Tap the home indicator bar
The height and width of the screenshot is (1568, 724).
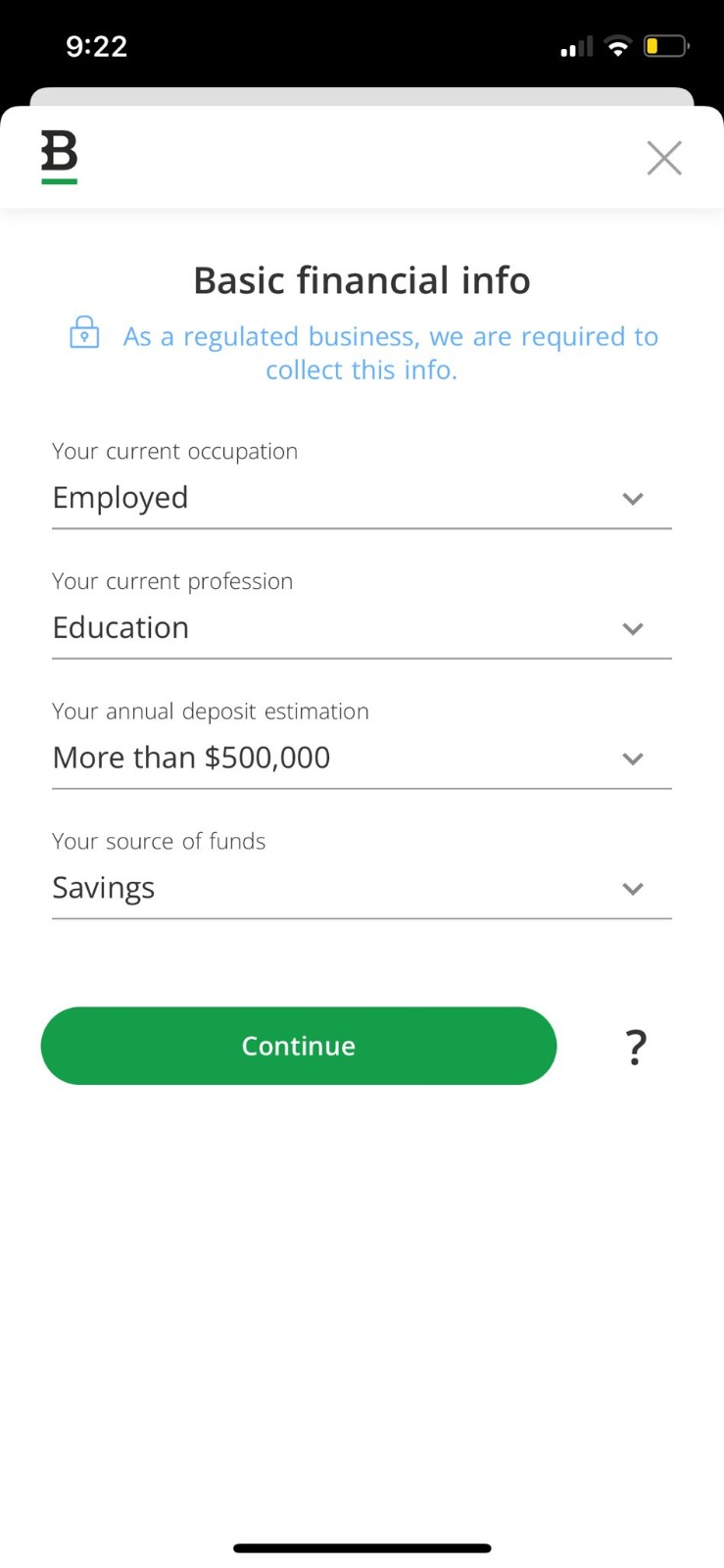tap(362, 1548)
